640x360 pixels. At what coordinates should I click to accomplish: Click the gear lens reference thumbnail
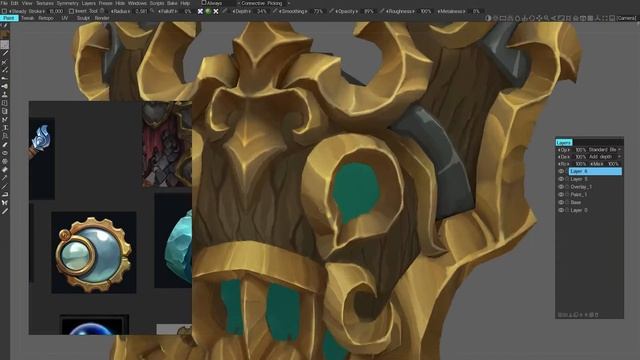point(93,252)
